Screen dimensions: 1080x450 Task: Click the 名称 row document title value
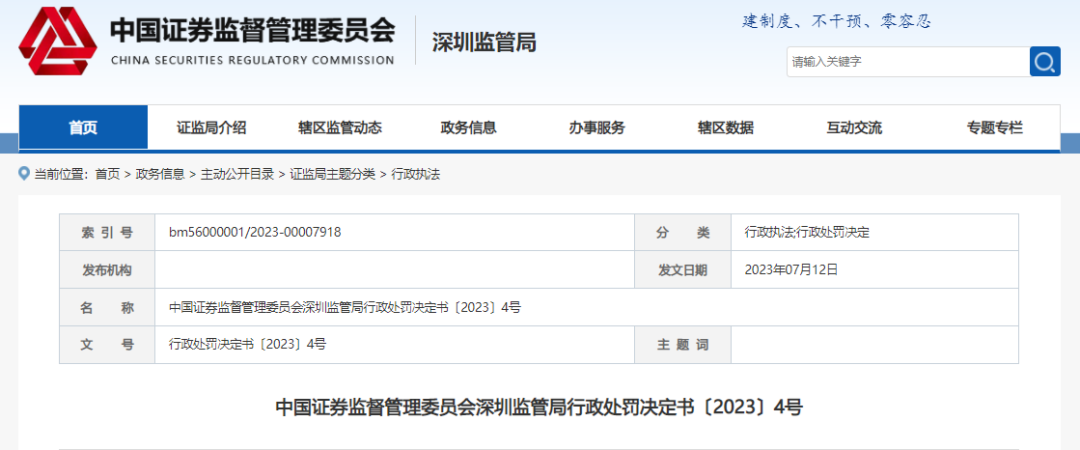tap(345, 307)
